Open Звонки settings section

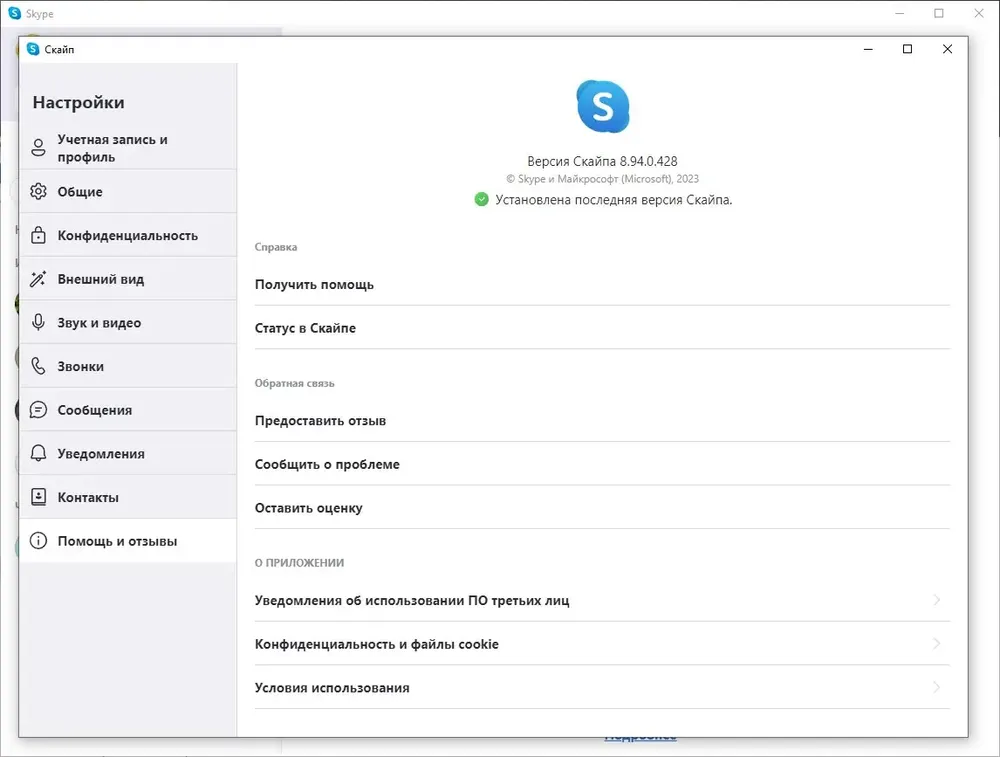(x=128, y=366)
